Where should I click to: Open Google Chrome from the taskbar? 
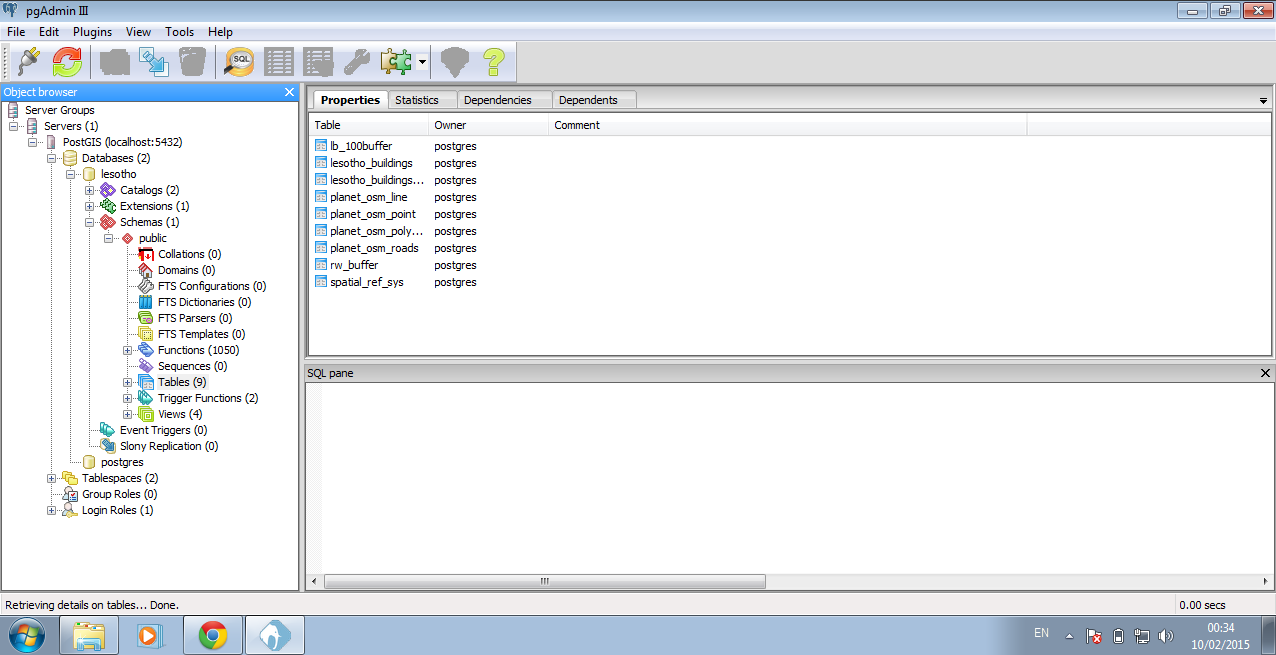tap(212, 635)
